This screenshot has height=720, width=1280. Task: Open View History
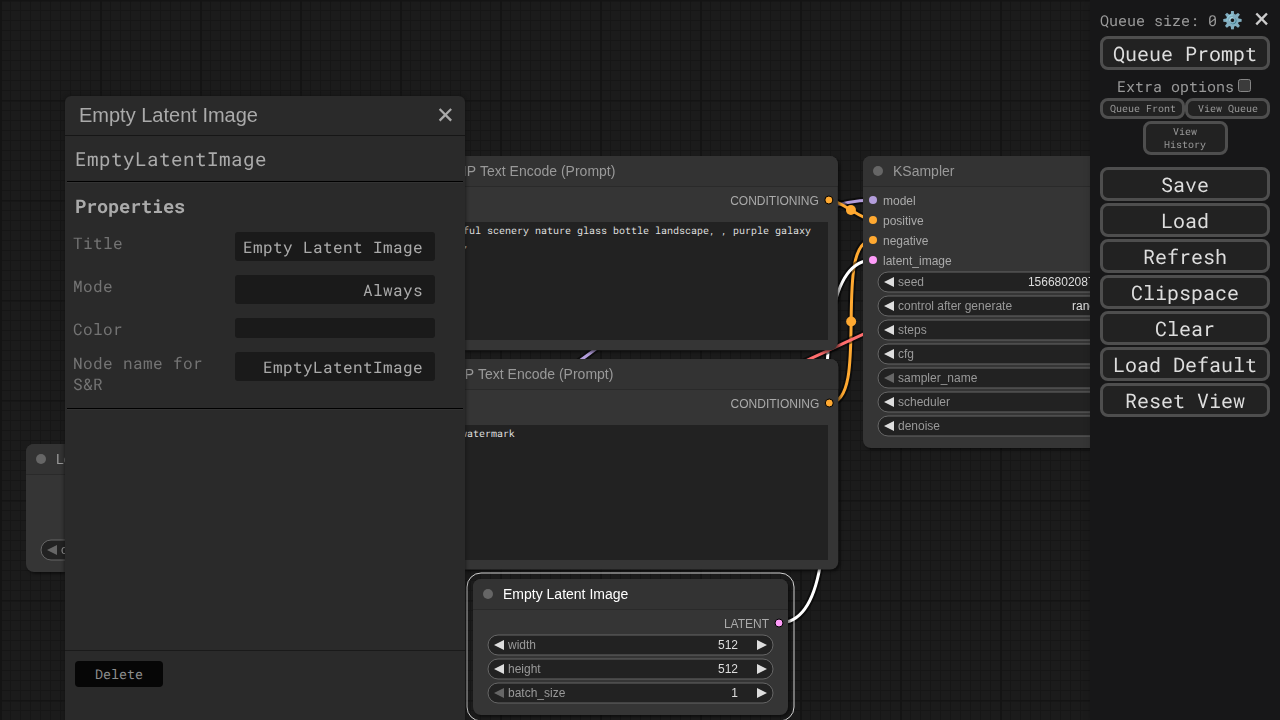click(x=1184, y=138)
